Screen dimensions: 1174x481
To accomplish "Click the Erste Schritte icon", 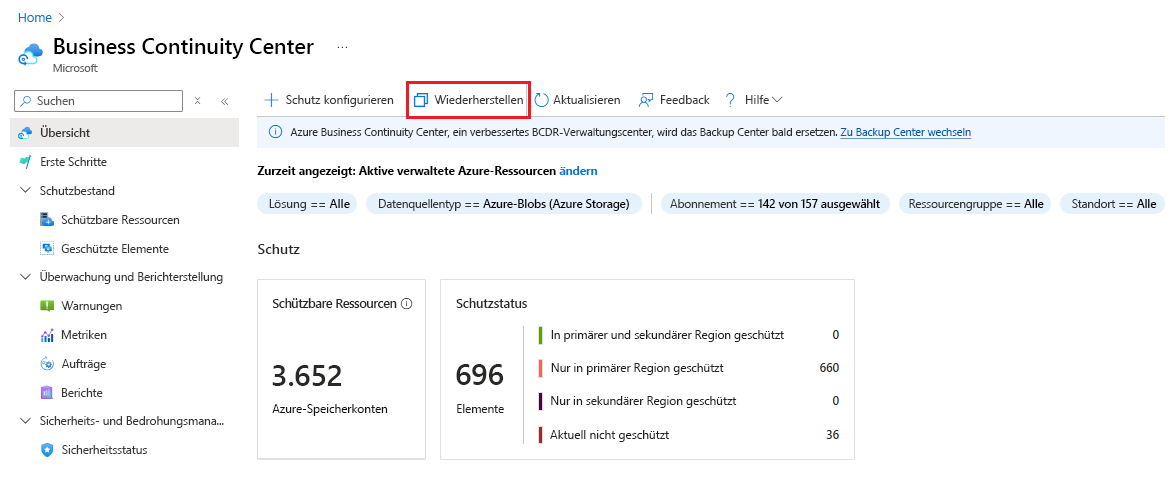I will pyautogui.click(x=25, y=161).
